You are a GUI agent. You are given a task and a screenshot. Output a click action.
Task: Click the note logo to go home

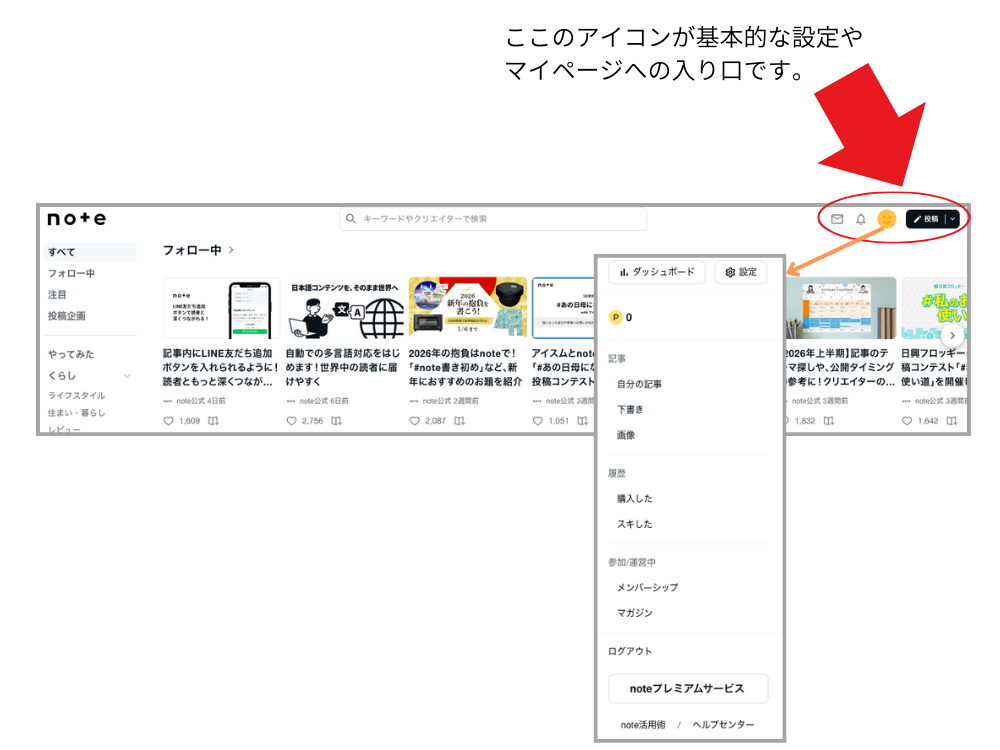coord(75,219)
